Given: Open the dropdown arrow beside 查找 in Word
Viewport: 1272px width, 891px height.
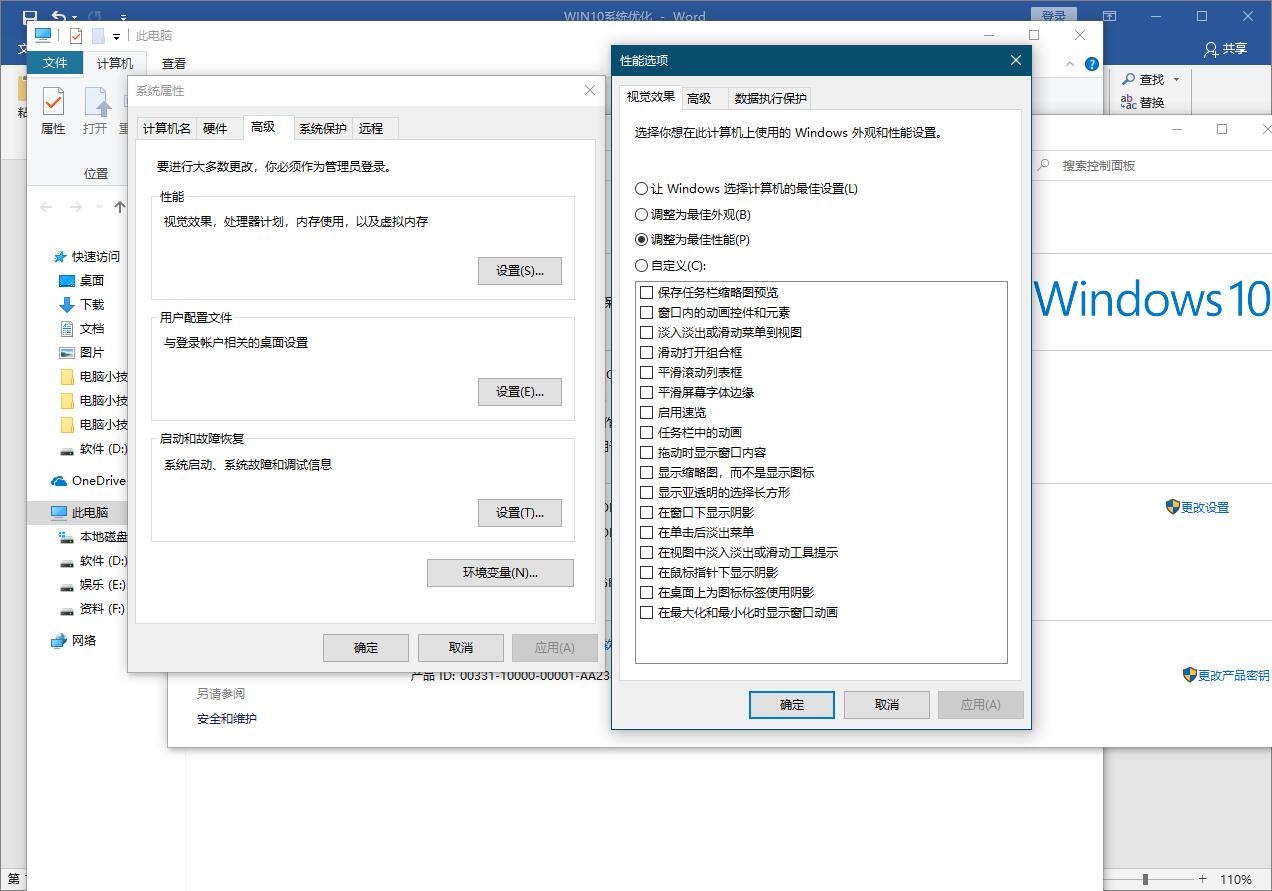Looking at the screenshot, I should coord(1176,79).
